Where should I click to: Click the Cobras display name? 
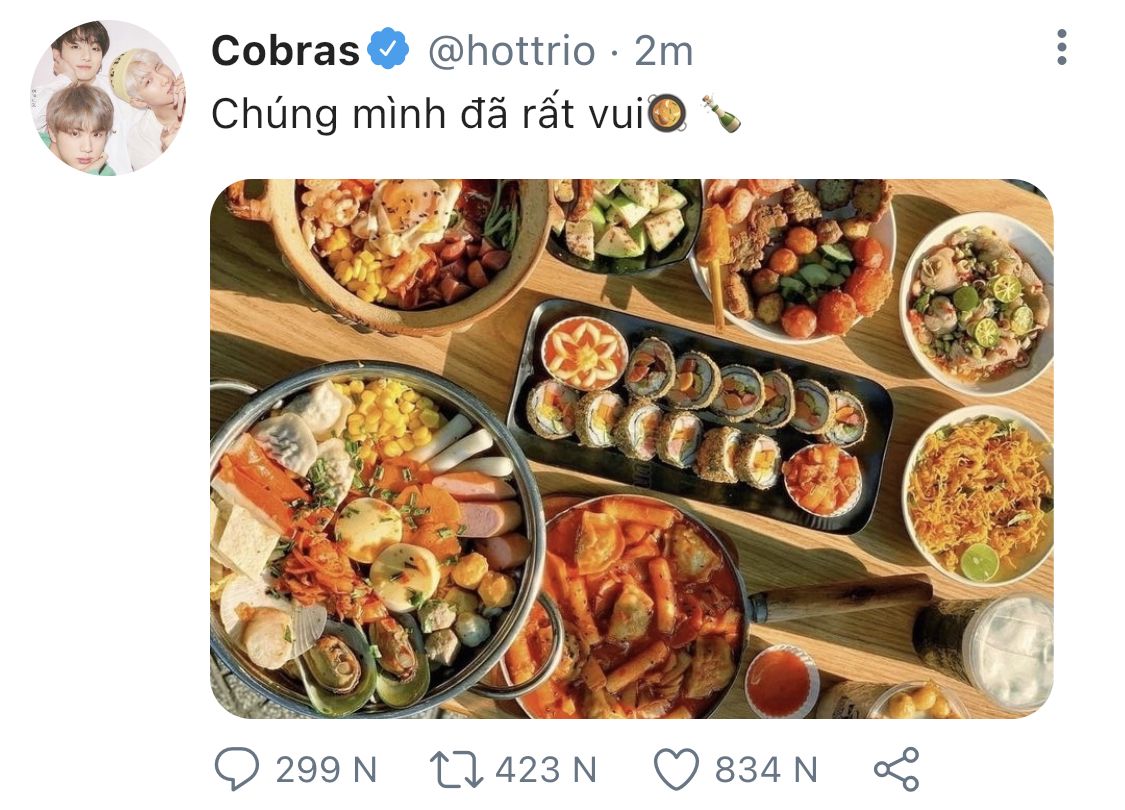(x=286, y=51)
